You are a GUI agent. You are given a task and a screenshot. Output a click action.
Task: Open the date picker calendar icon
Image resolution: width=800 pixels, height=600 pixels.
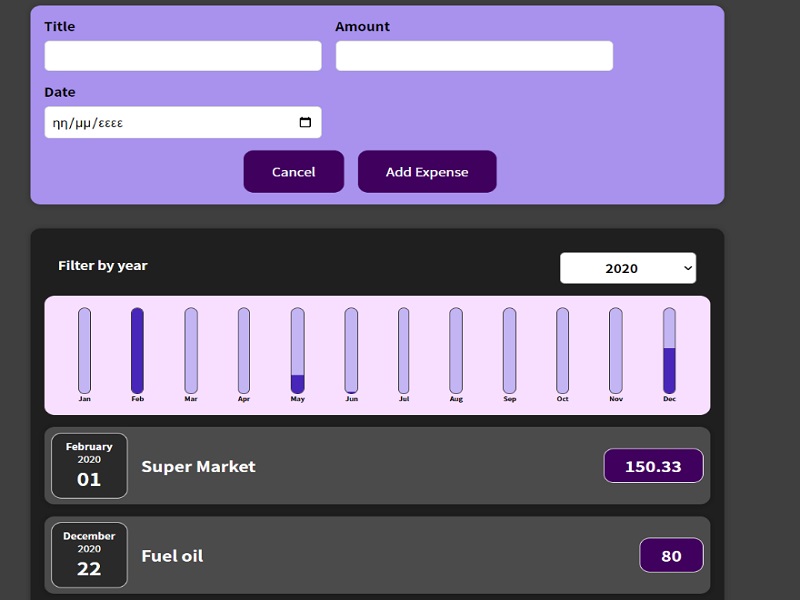click(x=305, y=121)
